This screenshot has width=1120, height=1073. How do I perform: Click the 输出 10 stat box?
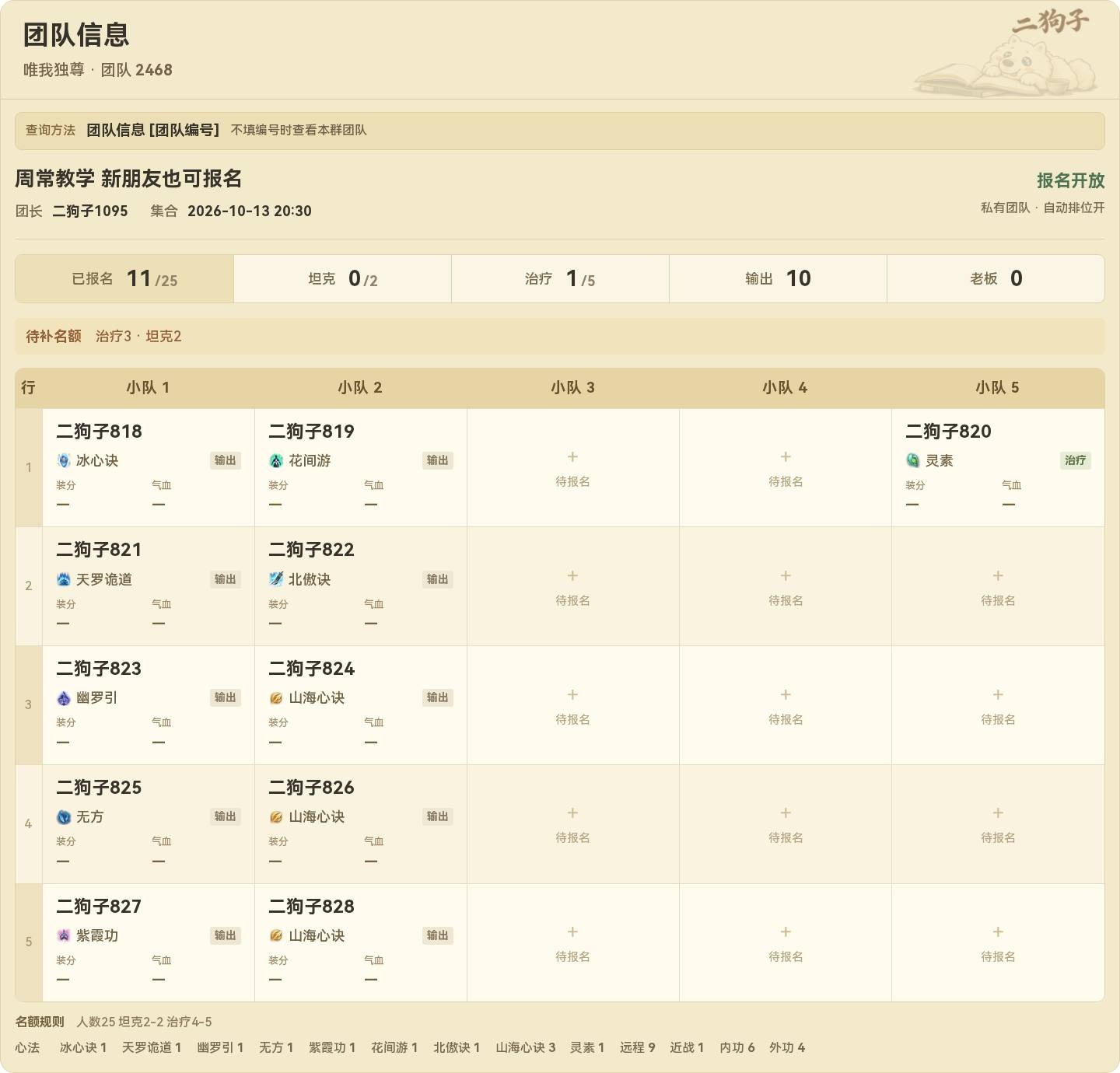tap(779, 278)
